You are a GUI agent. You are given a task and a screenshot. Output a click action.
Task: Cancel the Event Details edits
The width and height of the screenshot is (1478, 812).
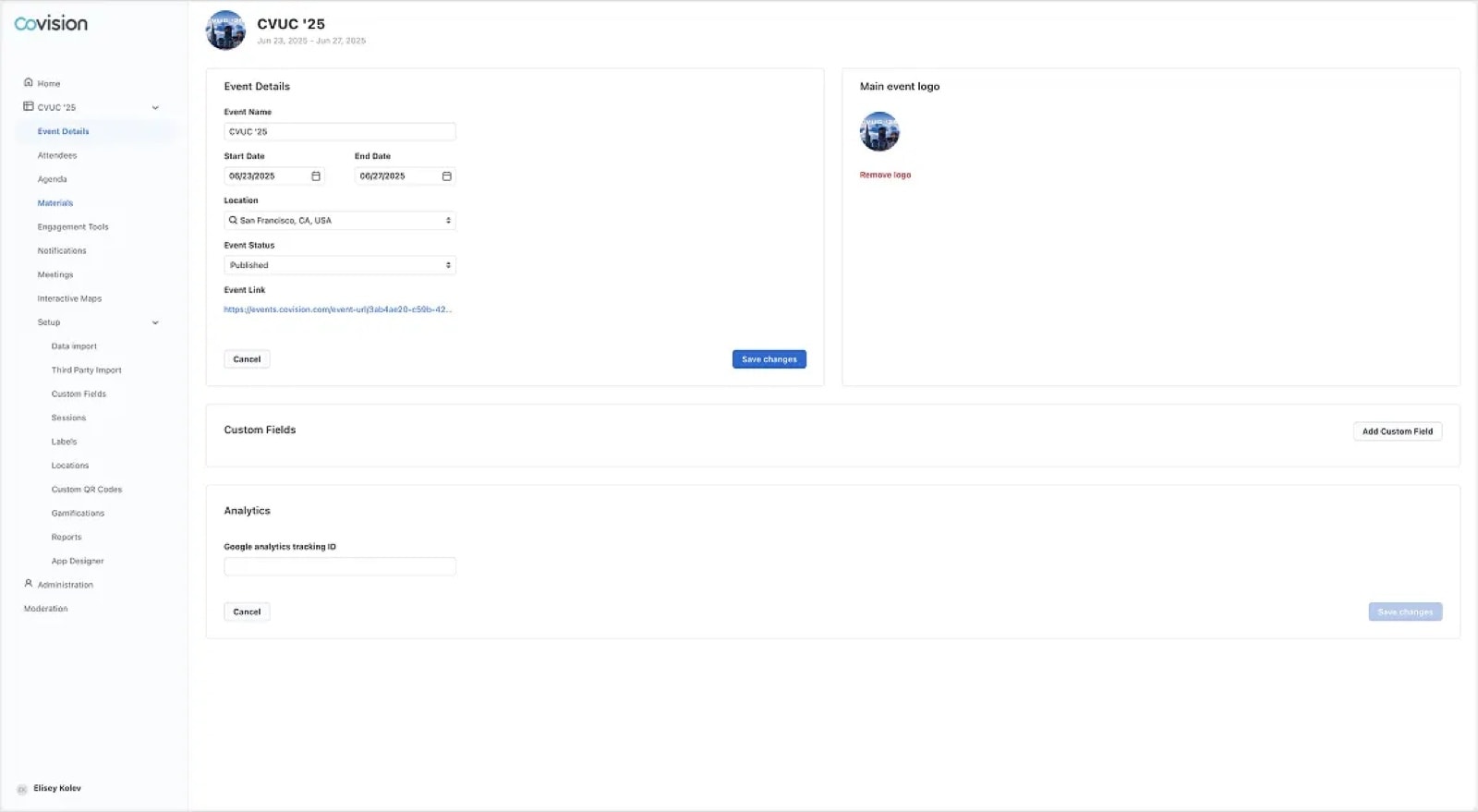coord(247,359)
